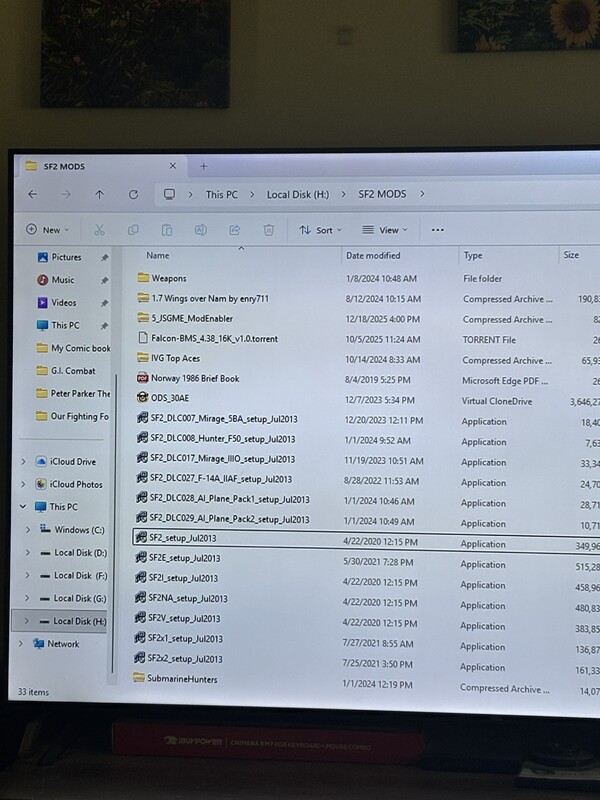
Task: Select the ODS_30AE disc image icon
Action: click(143, 397)
